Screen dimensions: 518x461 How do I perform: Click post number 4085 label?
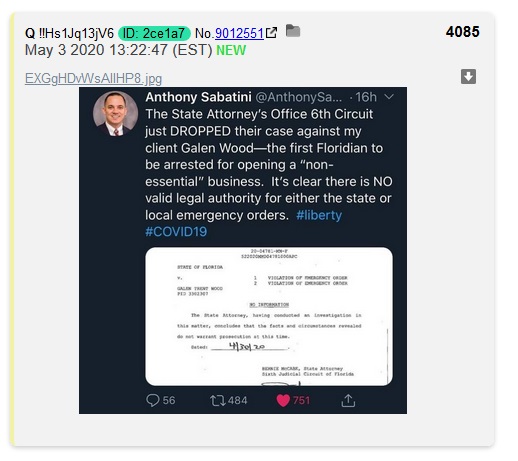[x=463, y=32]
